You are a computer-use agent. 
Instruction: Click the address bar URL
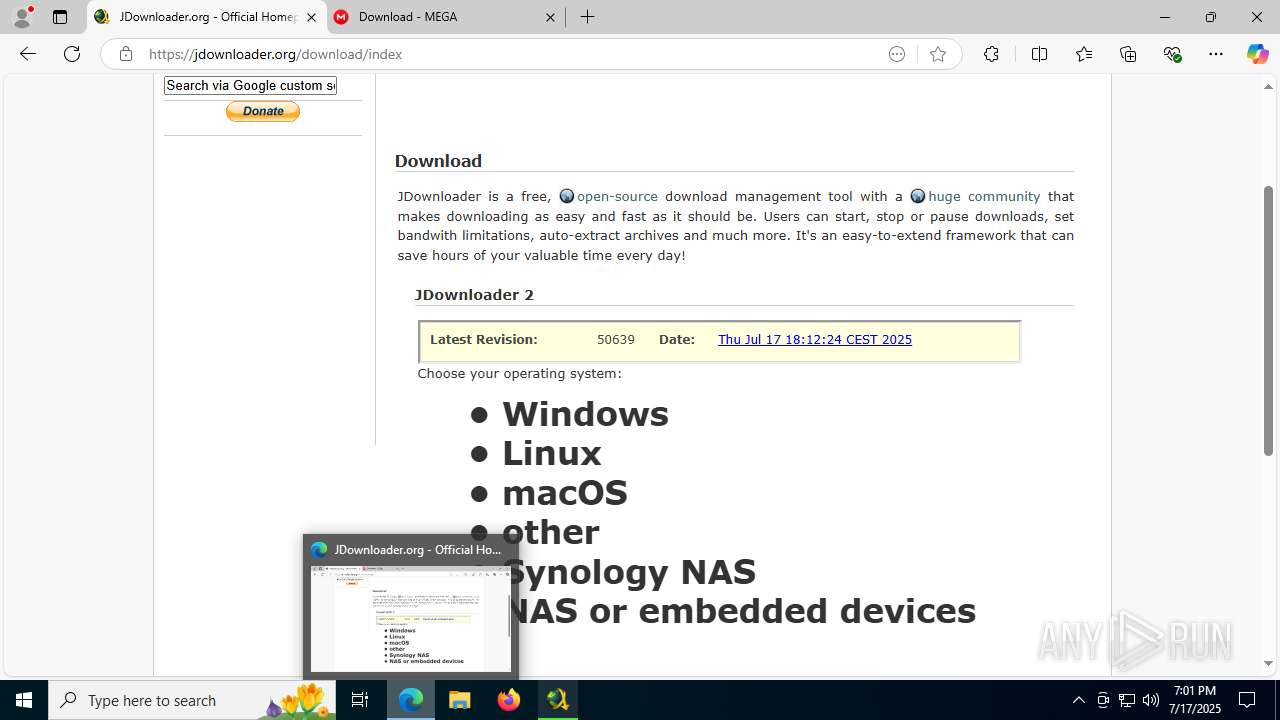click(x=276, y=54)
